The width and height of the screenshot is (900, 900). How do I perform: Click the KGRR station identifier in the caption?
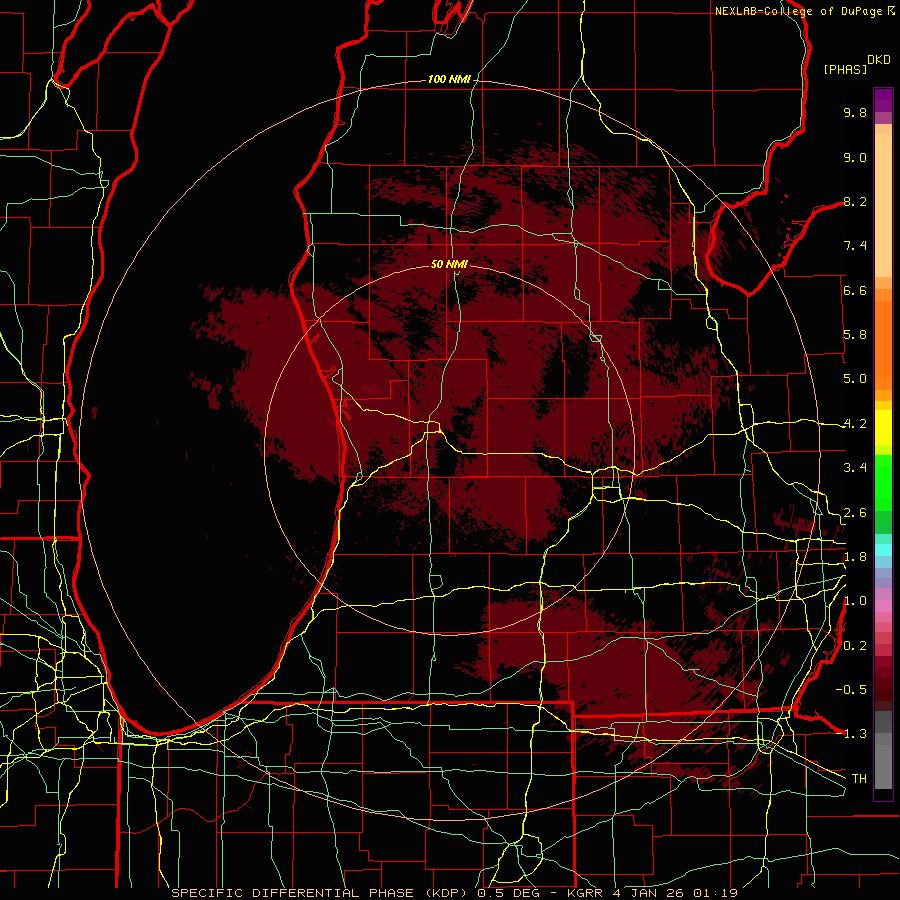[x=584, y=893]
